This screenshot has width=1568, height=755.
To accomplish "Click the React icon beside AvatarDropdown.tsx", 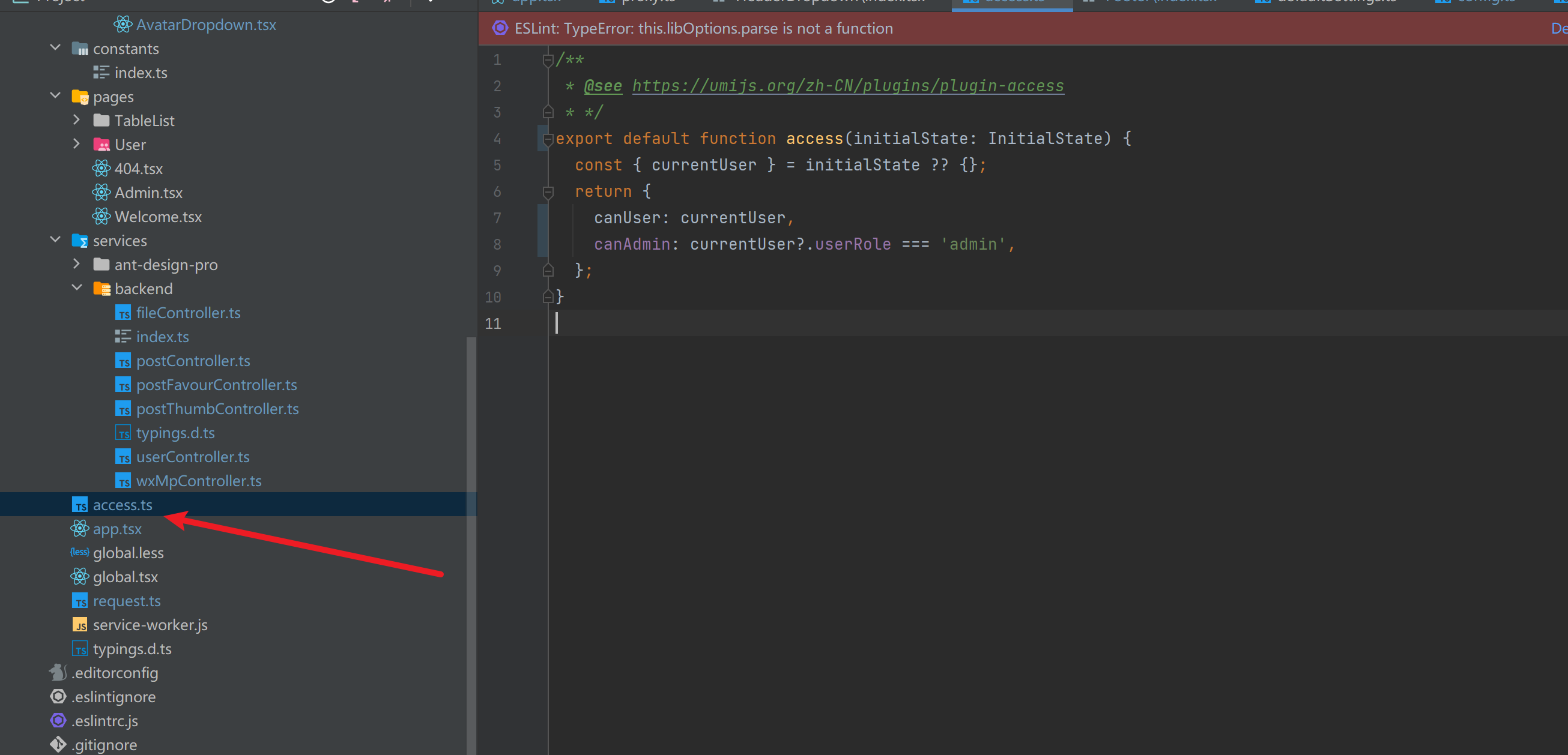I will [123, 25].
